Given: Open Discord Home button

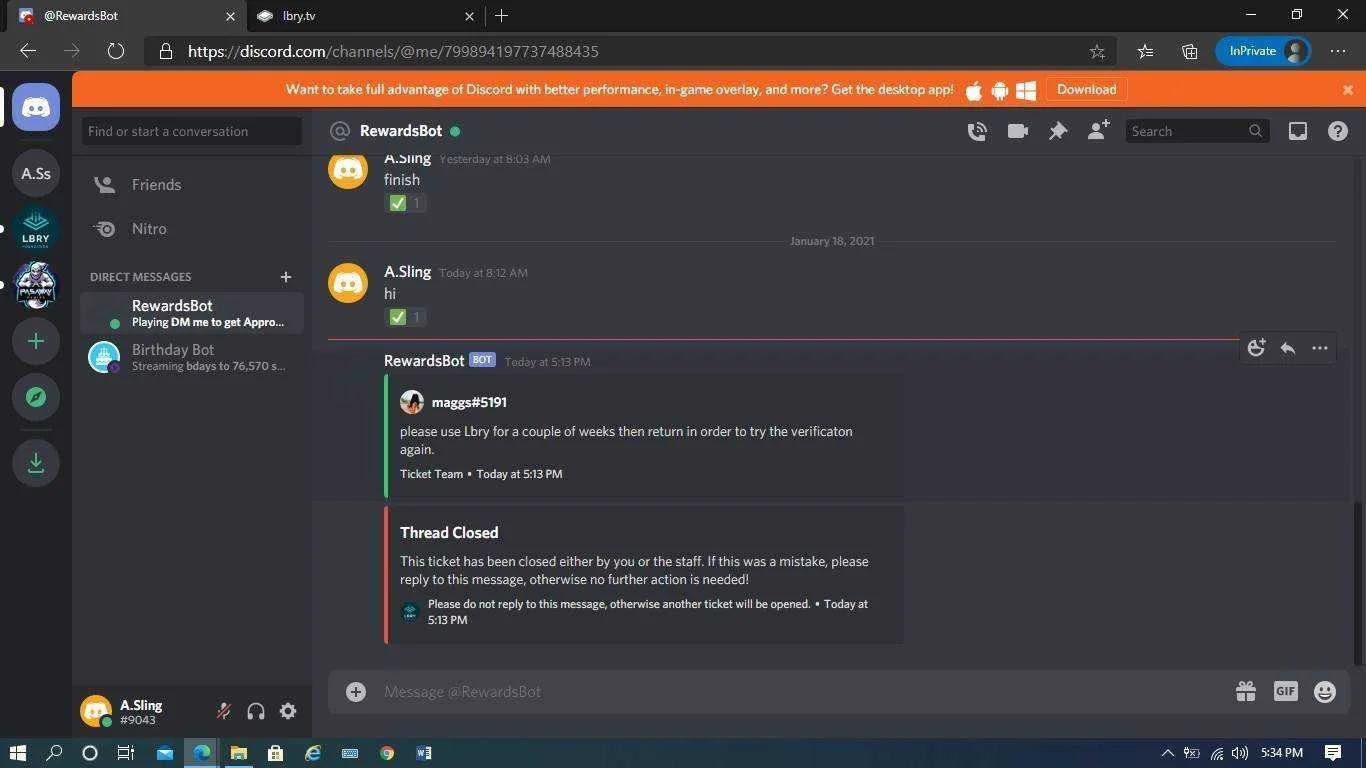Looking at the screenshot, I should pos(36,107).
